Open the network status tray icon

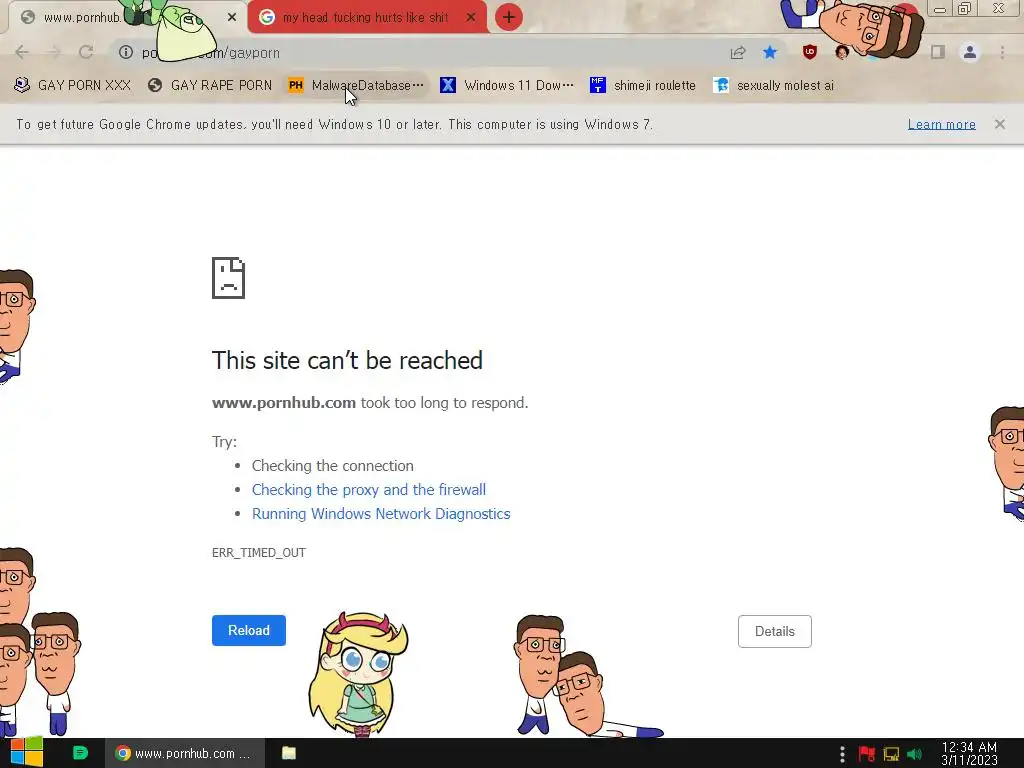891,754
